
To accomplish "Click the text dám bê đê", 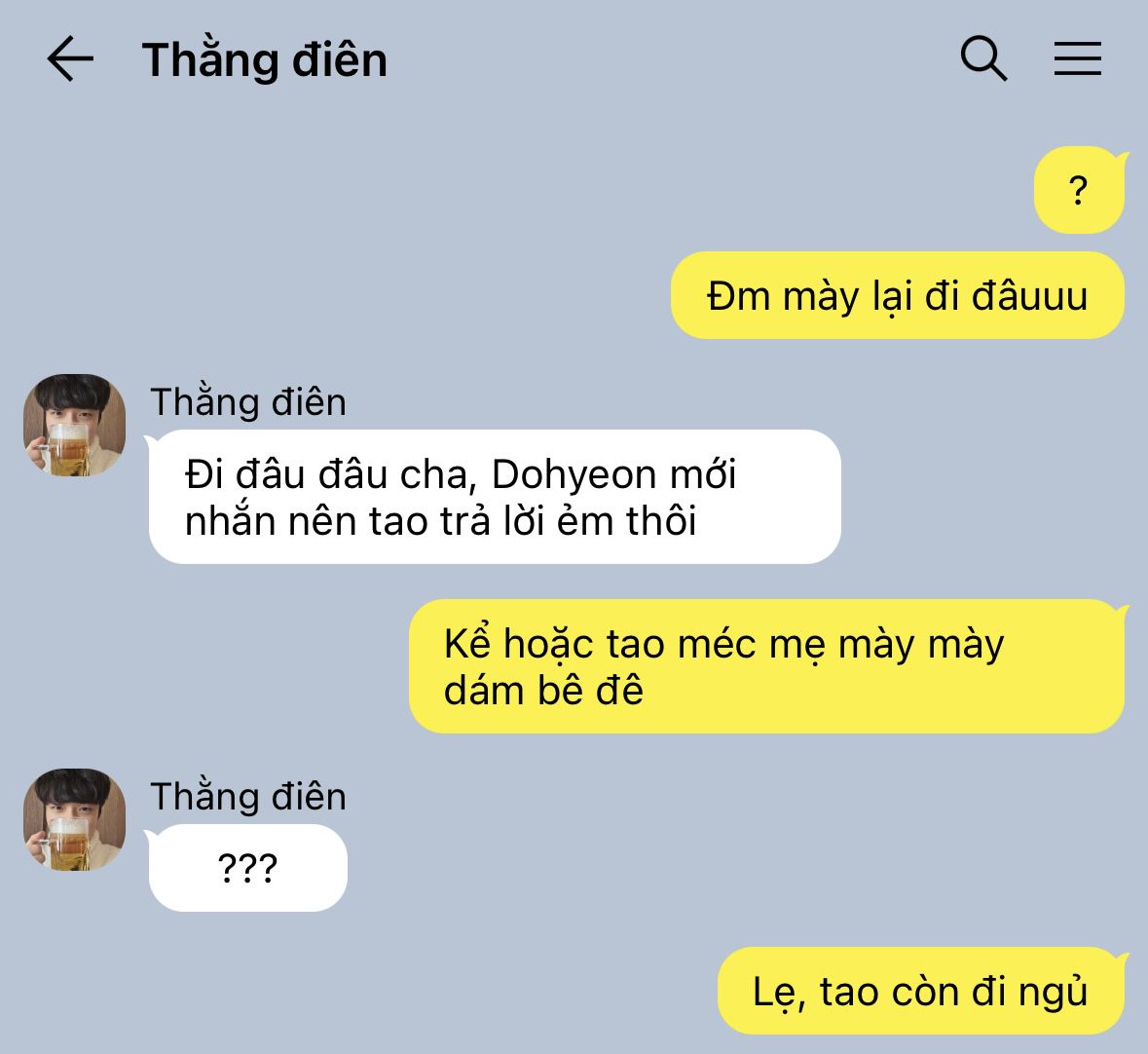I will pos(544,690).
